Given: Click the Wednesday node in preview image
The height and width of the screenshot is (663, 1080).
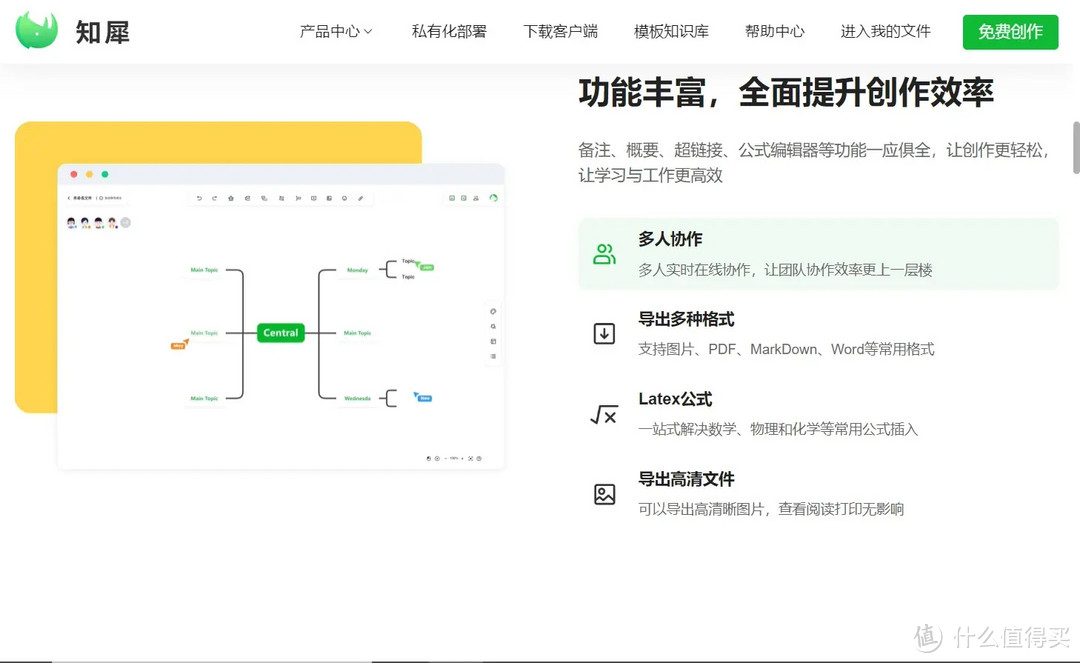Looking at the screenshot, I should coord(357,398).
